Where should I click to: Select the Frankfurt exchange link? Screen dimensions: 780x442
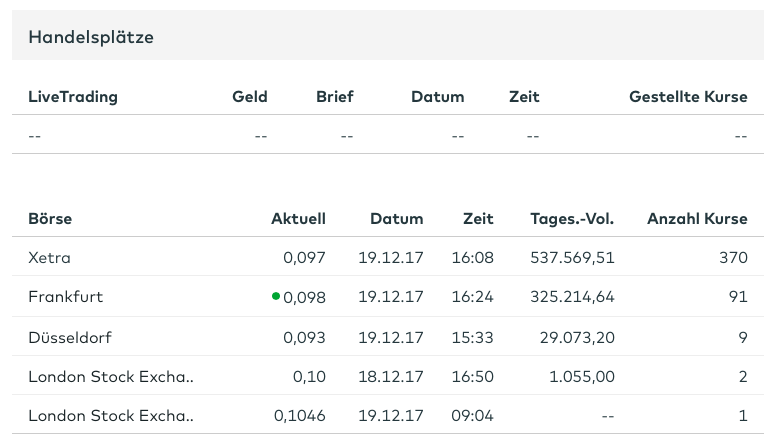(66, 297)
